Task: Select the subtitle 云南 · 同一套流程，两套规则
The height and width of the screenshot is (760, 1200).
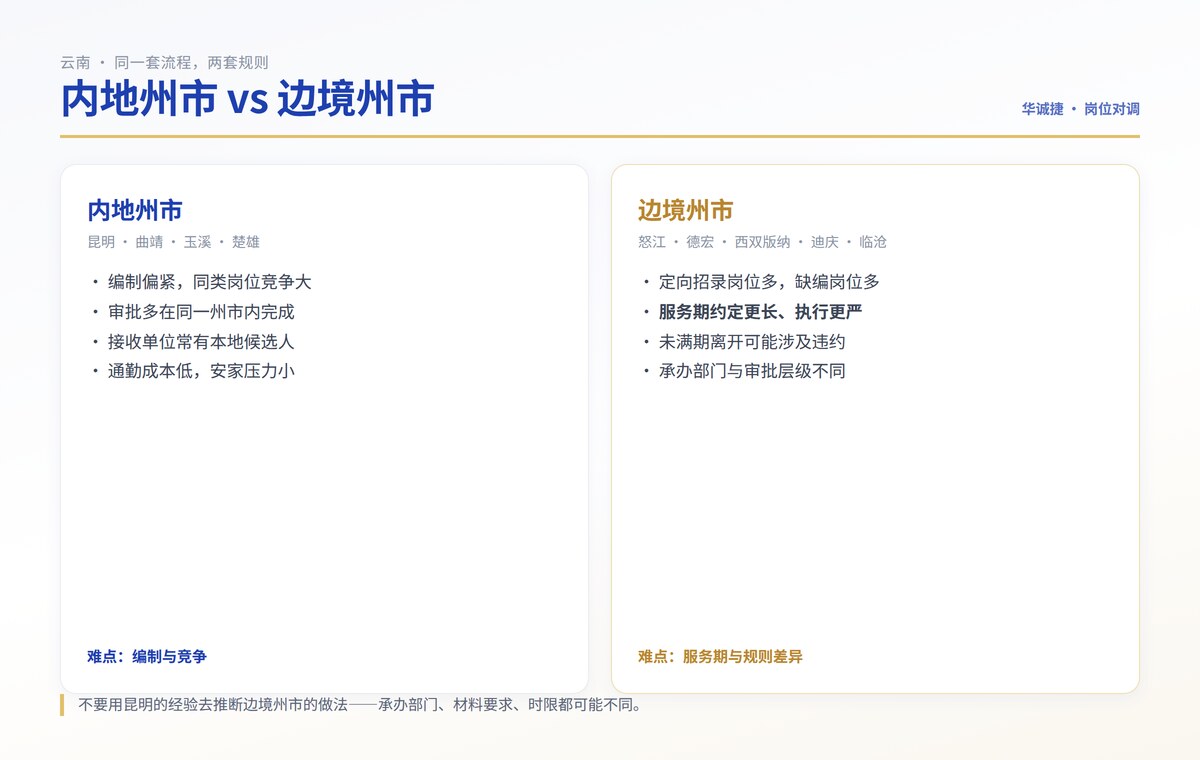Action: pyautogui.click(x=164, y=62)
